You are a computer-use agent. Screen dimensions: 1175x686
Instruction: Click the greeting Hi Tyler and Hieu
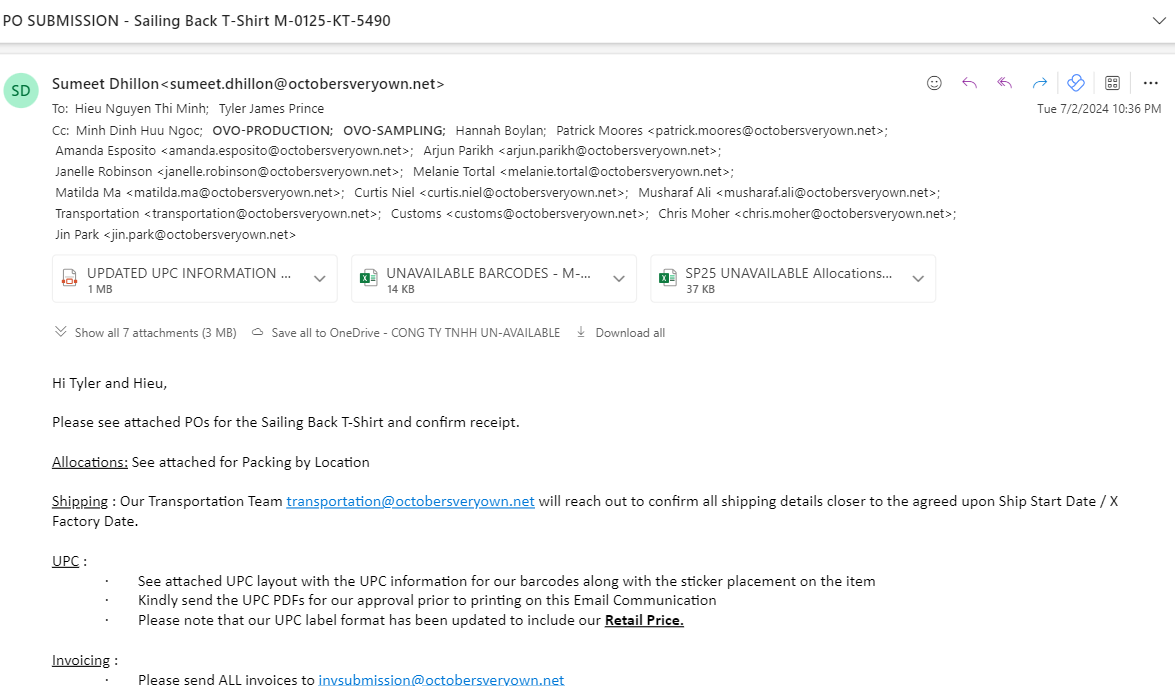click(x=109, y=383)
